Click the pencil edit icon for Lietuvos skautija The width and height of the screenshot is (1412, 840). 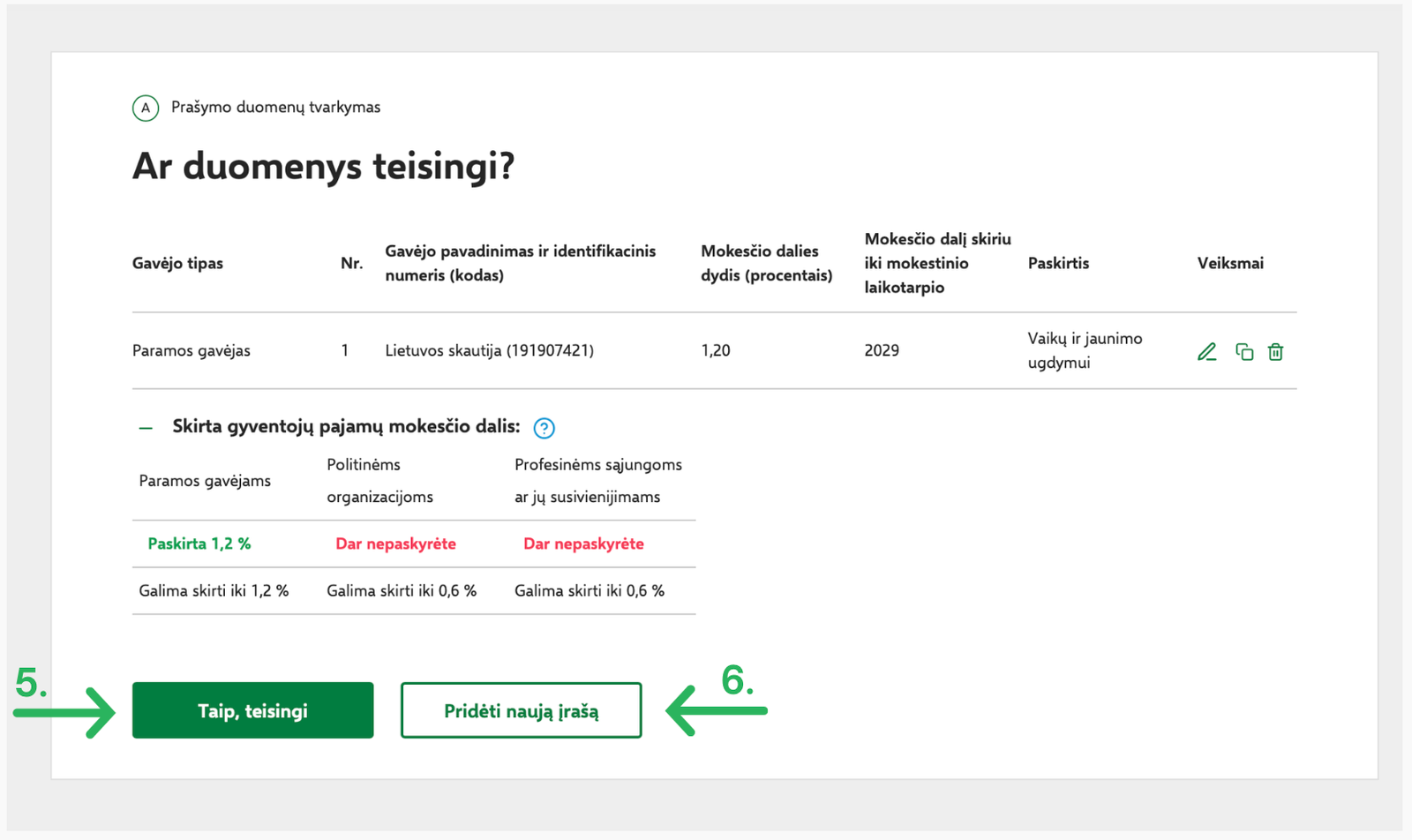[x=1206, y=352]
